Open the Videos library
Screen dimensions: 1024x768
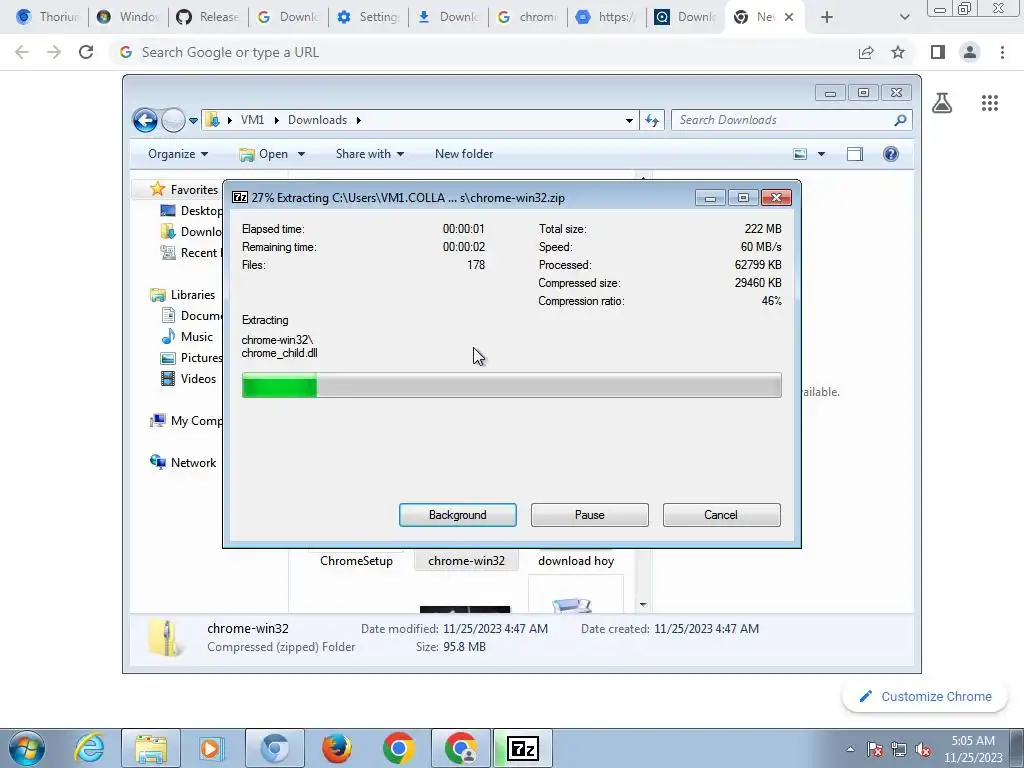point(188,378)
